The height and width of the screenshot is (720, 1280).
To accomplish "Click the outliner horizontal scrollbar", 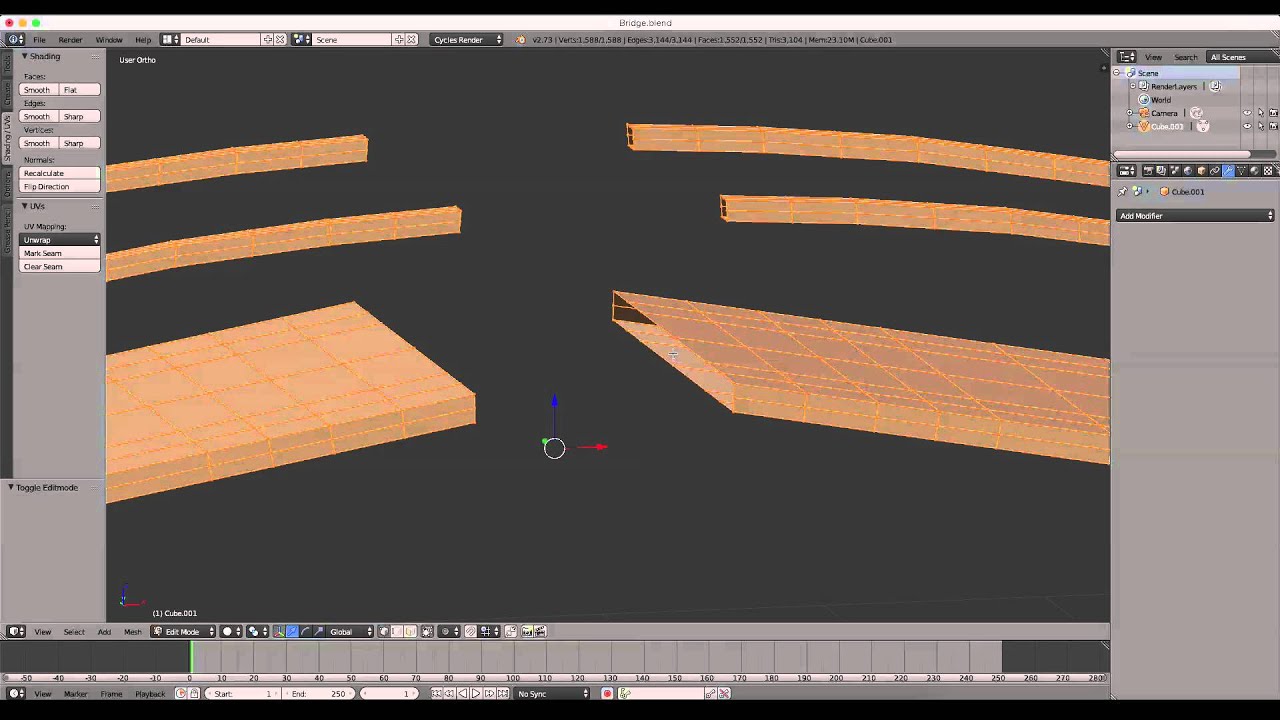I will (x=1182, y=154).
